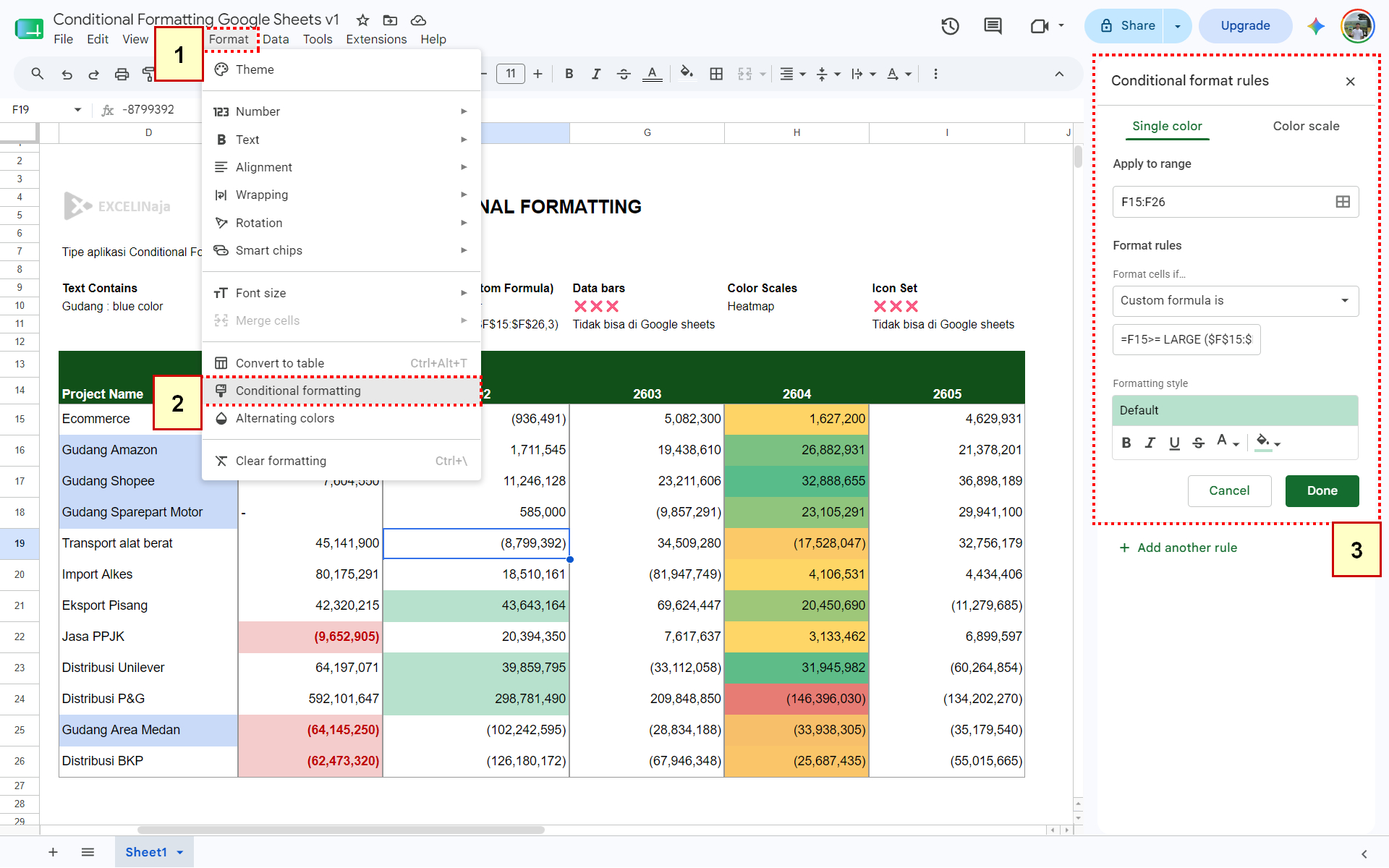Check the cloud save status icon
This screenshot has height=868, width=1389.
point(418,20)
